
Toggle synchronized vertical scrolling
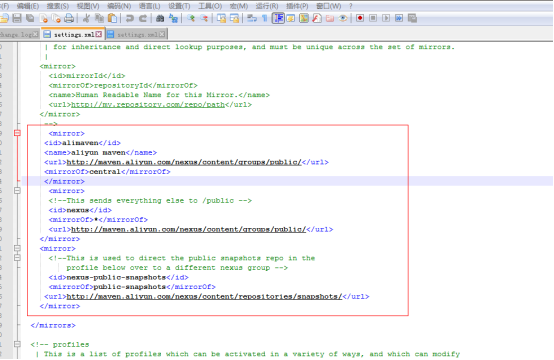(222, 18)
